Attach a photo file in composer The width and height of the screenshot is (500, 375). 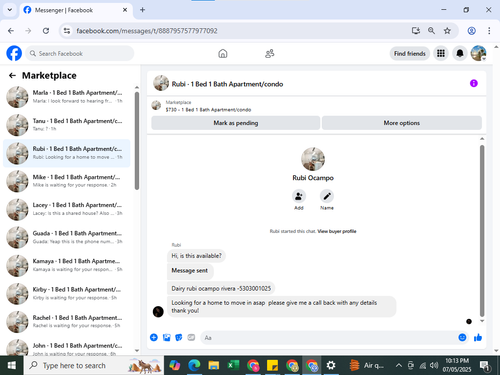tap(166, 337)
